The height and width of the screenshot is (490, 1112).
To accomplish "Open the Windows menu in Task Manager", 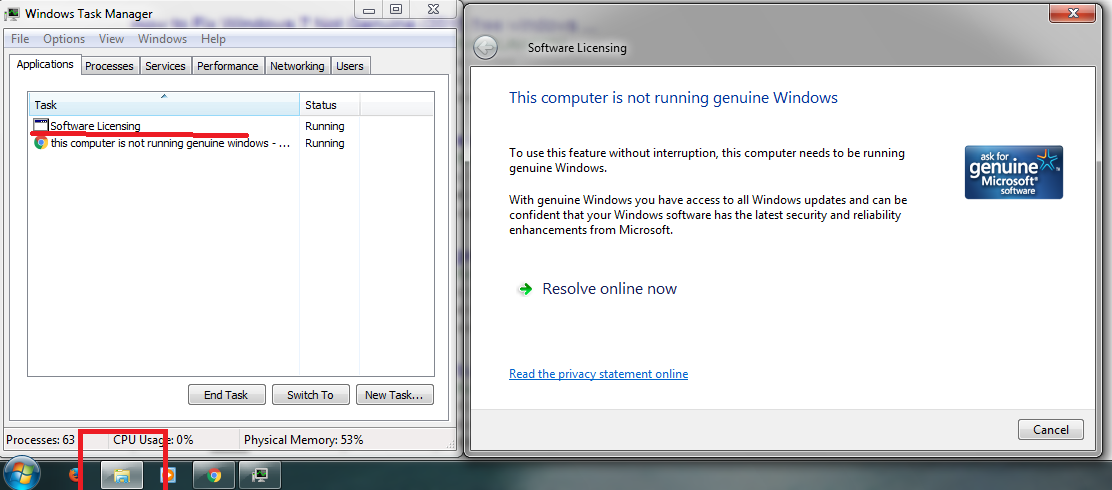I will click(x=162, y=39).
